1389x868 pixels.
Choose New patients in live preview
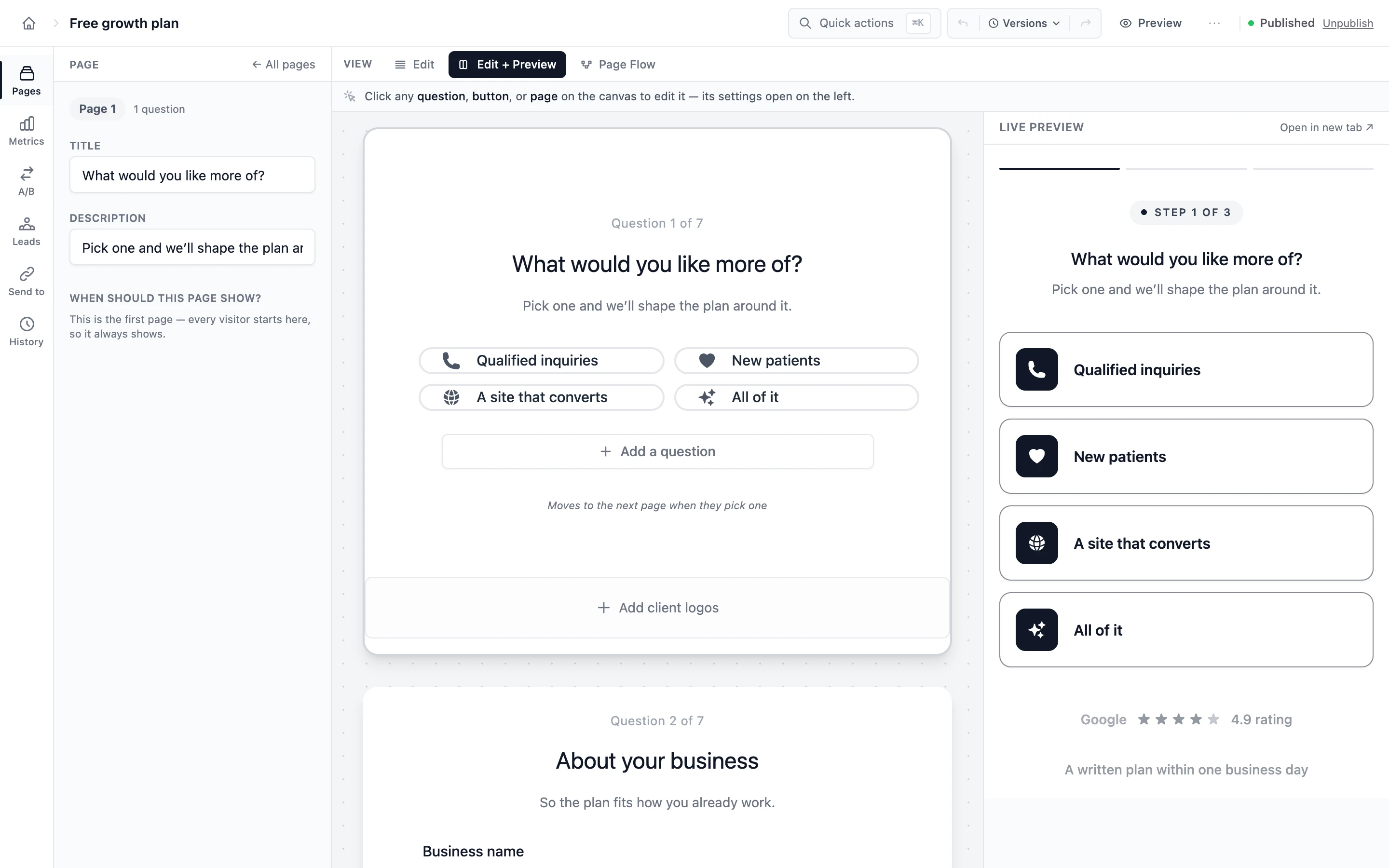[x=1186, y=456]
